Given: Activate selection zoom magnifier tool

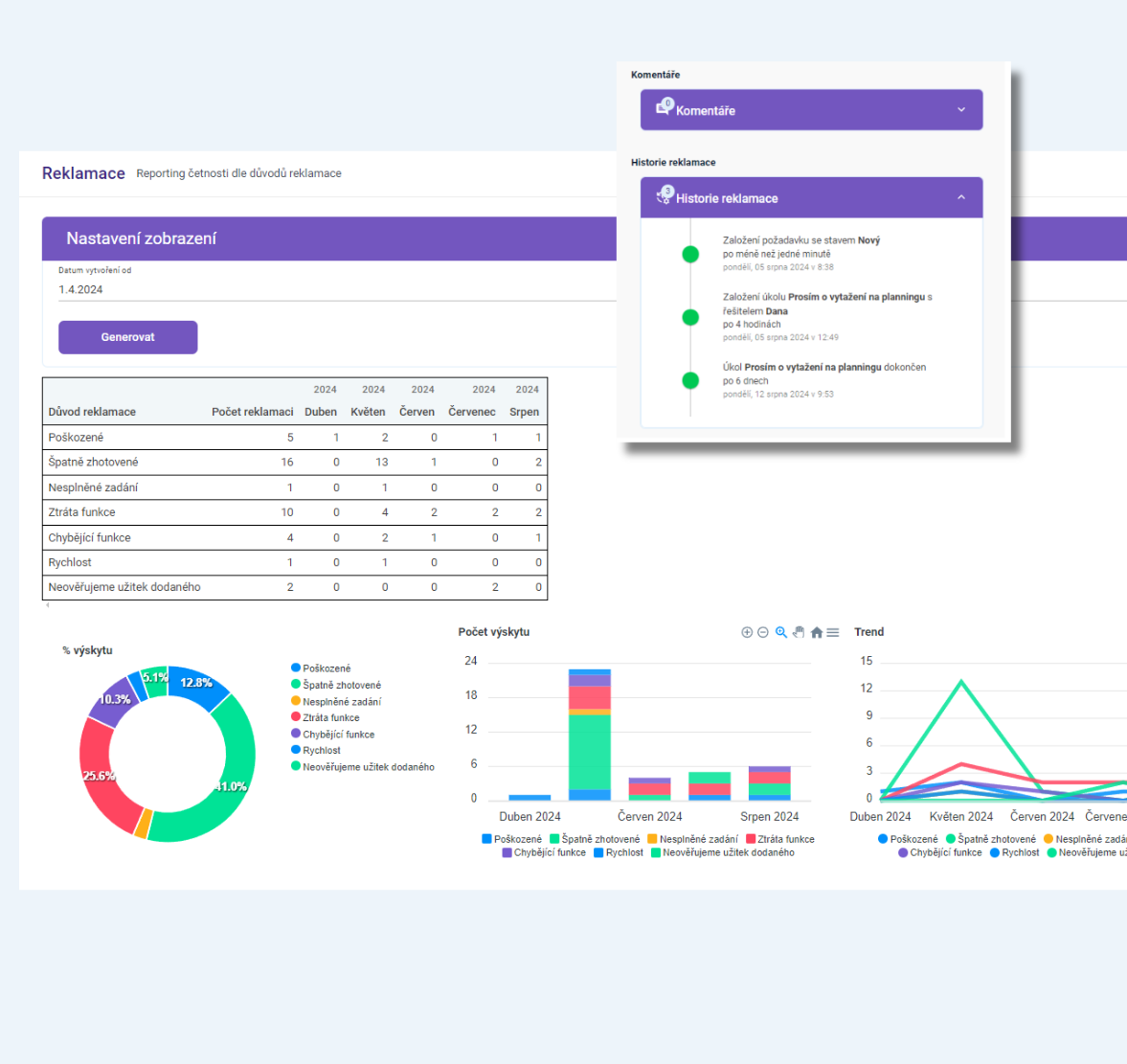Looking at the screenshot, I should pyautogui.click(x=781, y=633).
